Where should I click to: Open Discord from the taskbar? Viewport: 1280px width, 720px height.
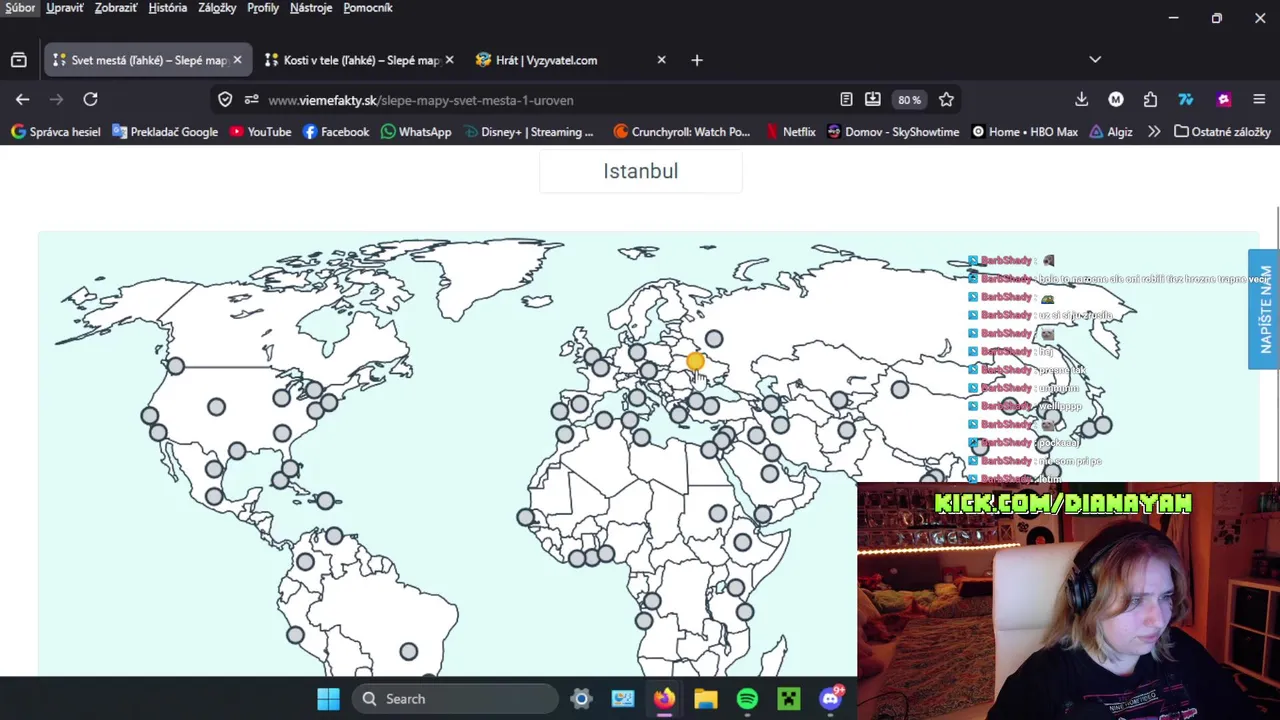[831, 699]
